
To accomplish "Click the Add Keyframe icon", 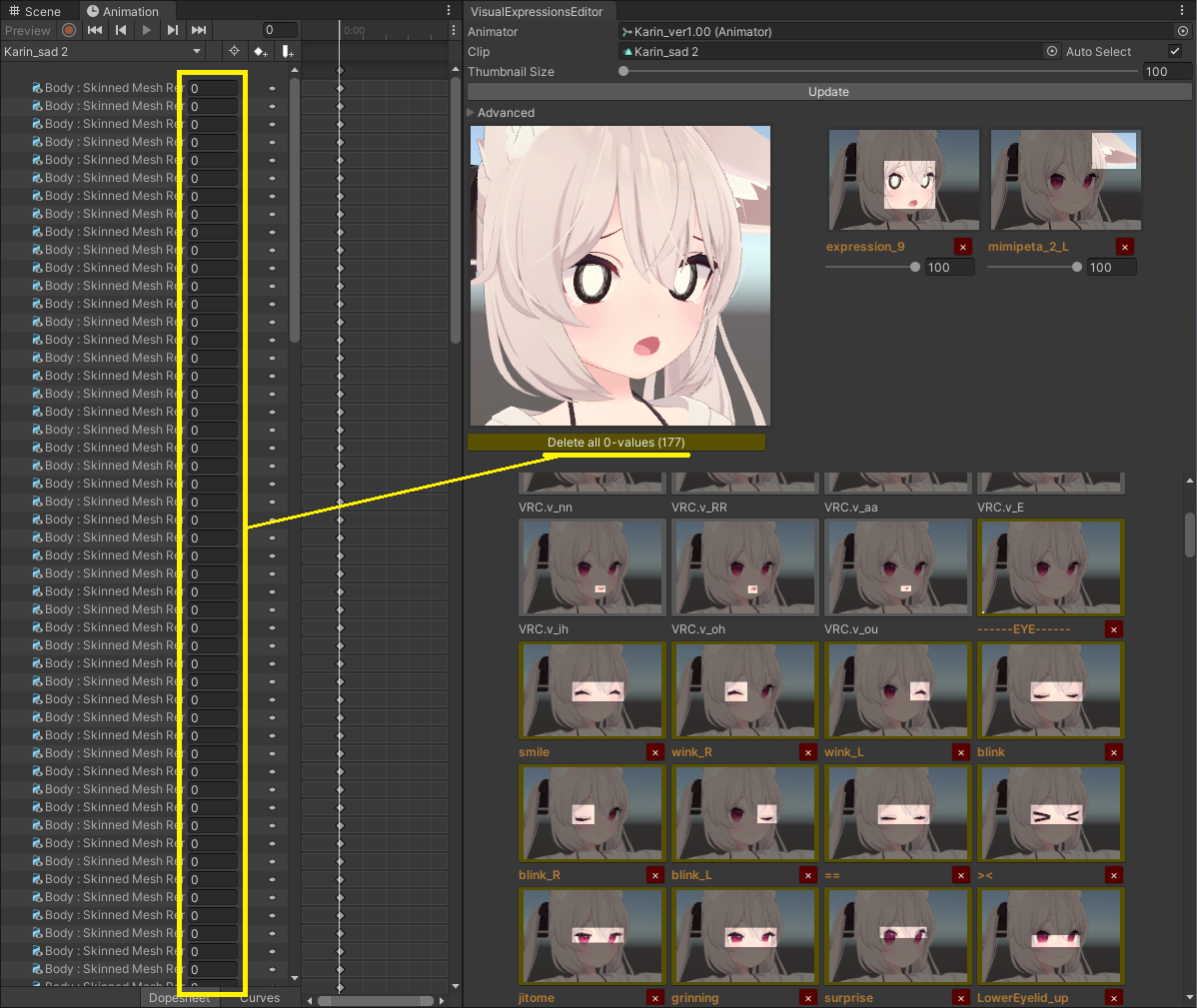I will pos(261,51).
